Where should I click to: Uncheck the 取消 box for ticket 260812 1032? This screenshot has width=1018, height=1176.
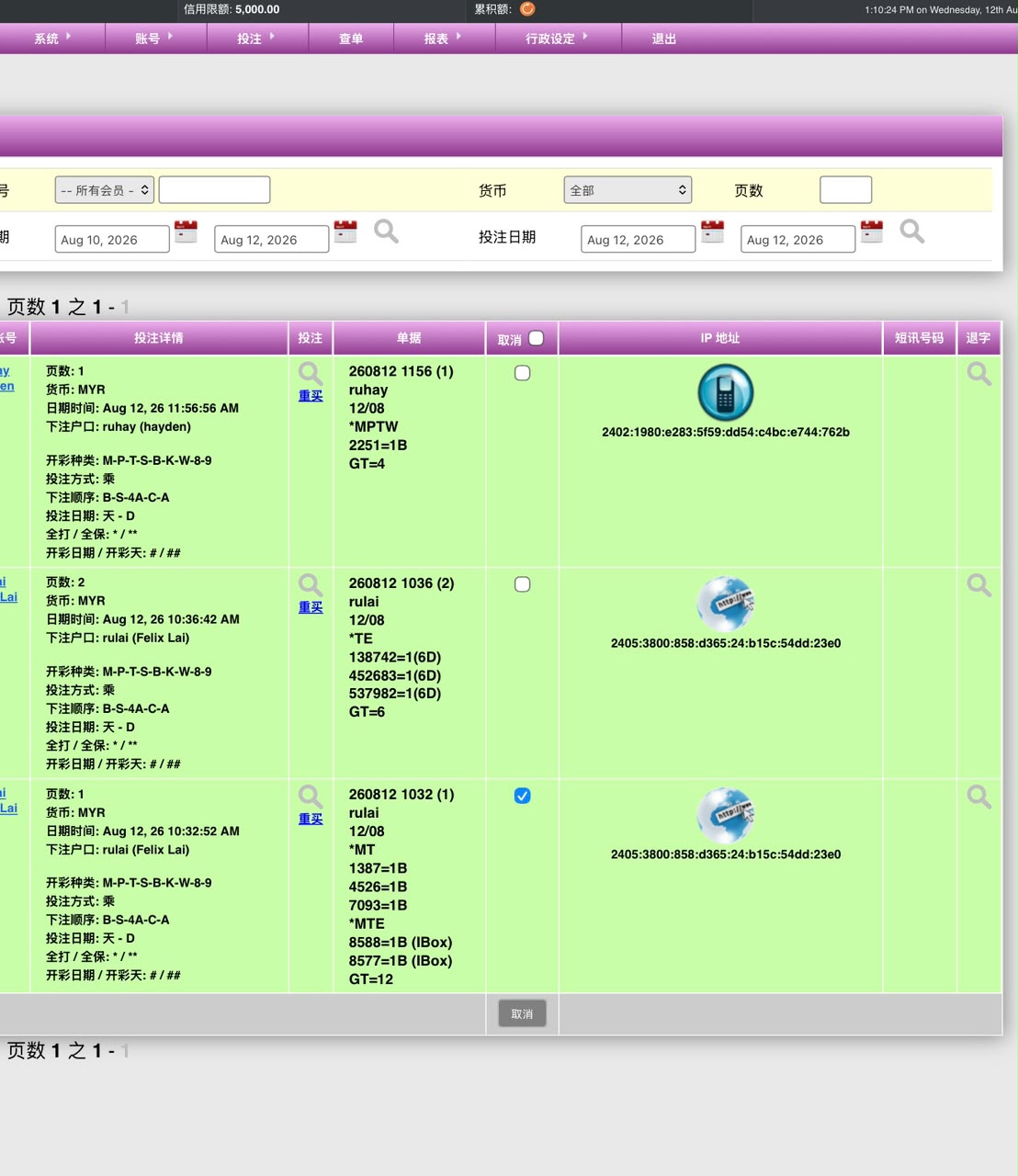(x=523, y=796)
